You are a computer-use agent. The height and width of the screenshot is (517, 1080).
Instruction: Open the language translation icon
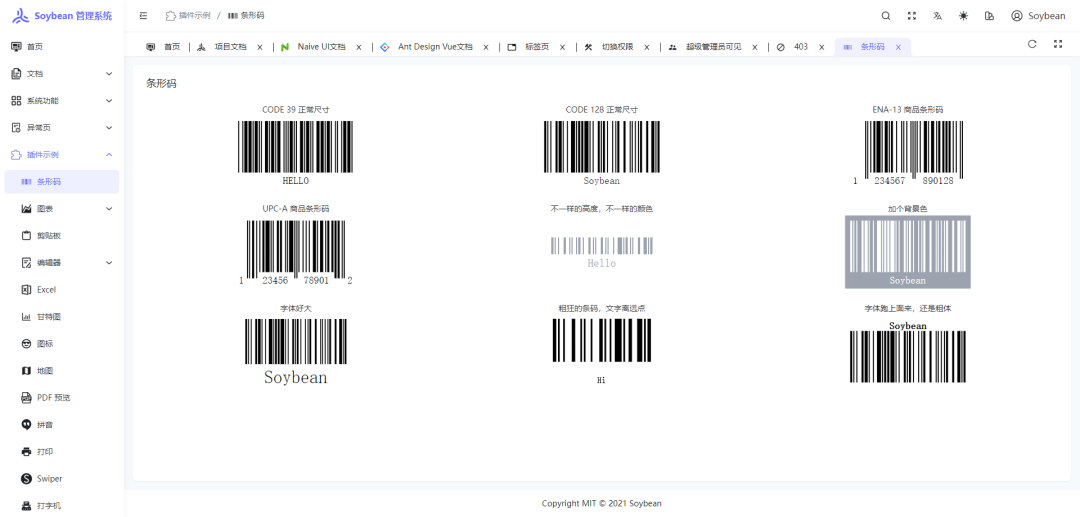pos(937,16)
